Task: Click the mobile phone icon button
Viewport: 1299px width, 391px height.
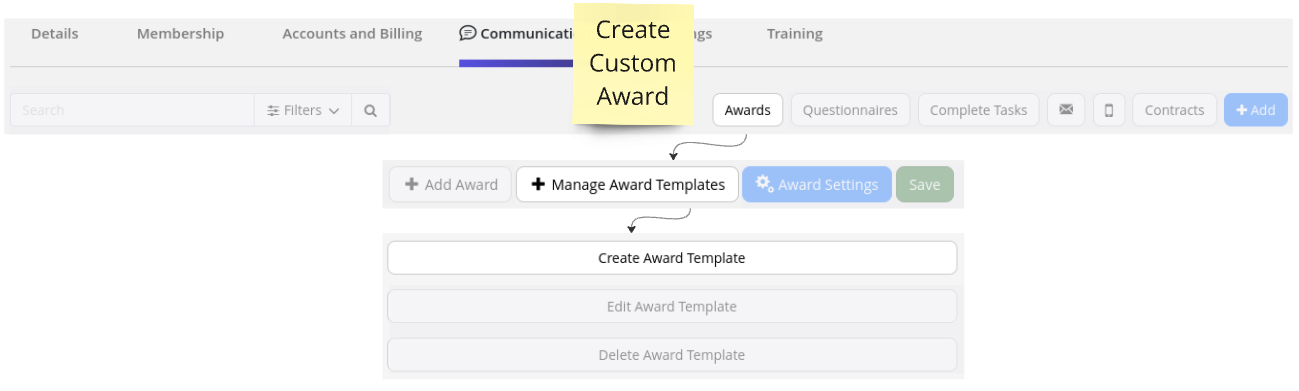Action: tap(1108, 110)
